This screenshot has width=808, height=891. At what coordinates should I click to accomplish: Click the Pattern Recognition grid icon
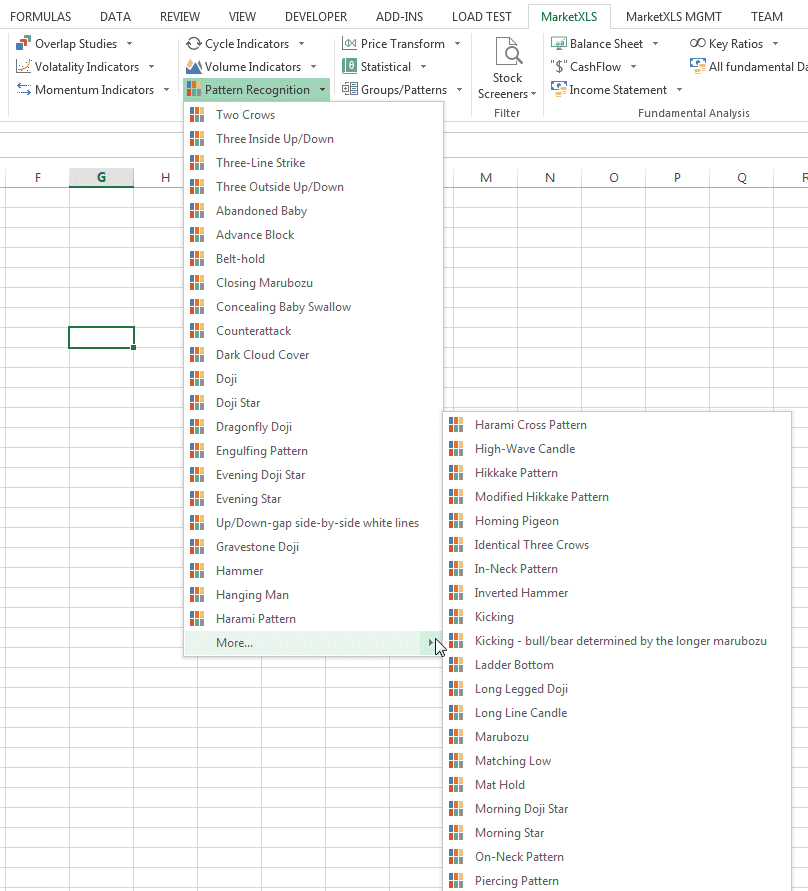pos(194,90)
